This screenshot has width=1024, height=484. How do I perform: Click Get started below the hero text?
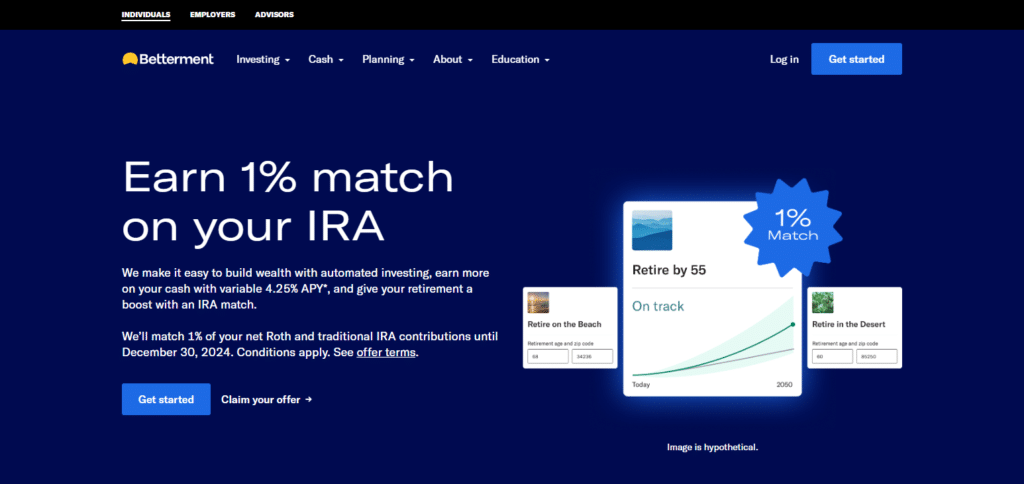(166, 399)
